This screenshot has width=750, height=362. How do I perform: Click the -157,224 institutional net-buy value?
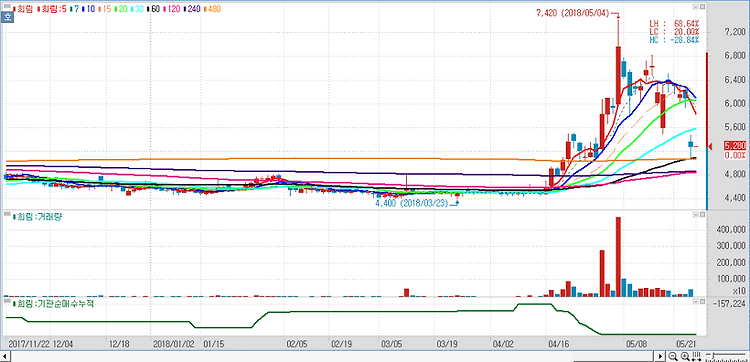[728, 304]
